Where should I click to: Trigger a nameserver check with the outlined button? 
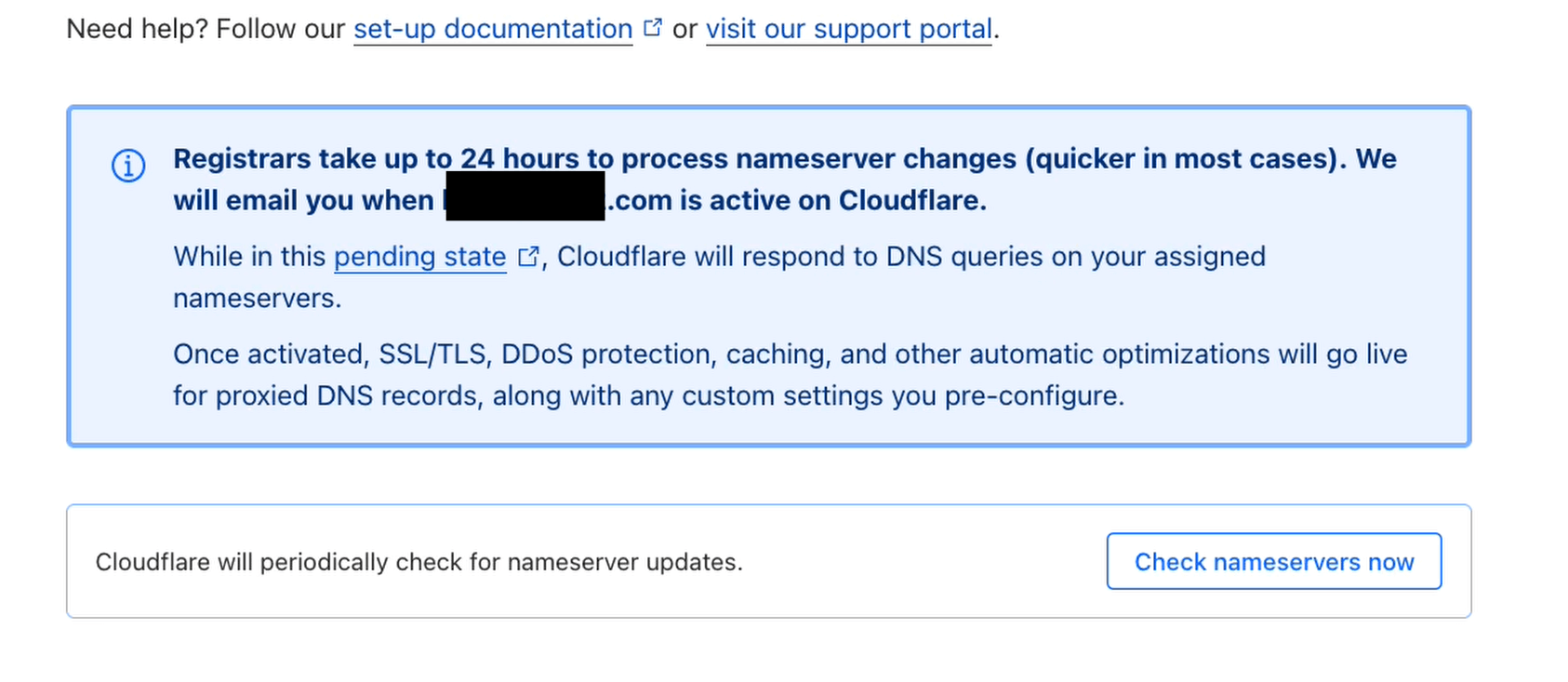point(1273,561)
